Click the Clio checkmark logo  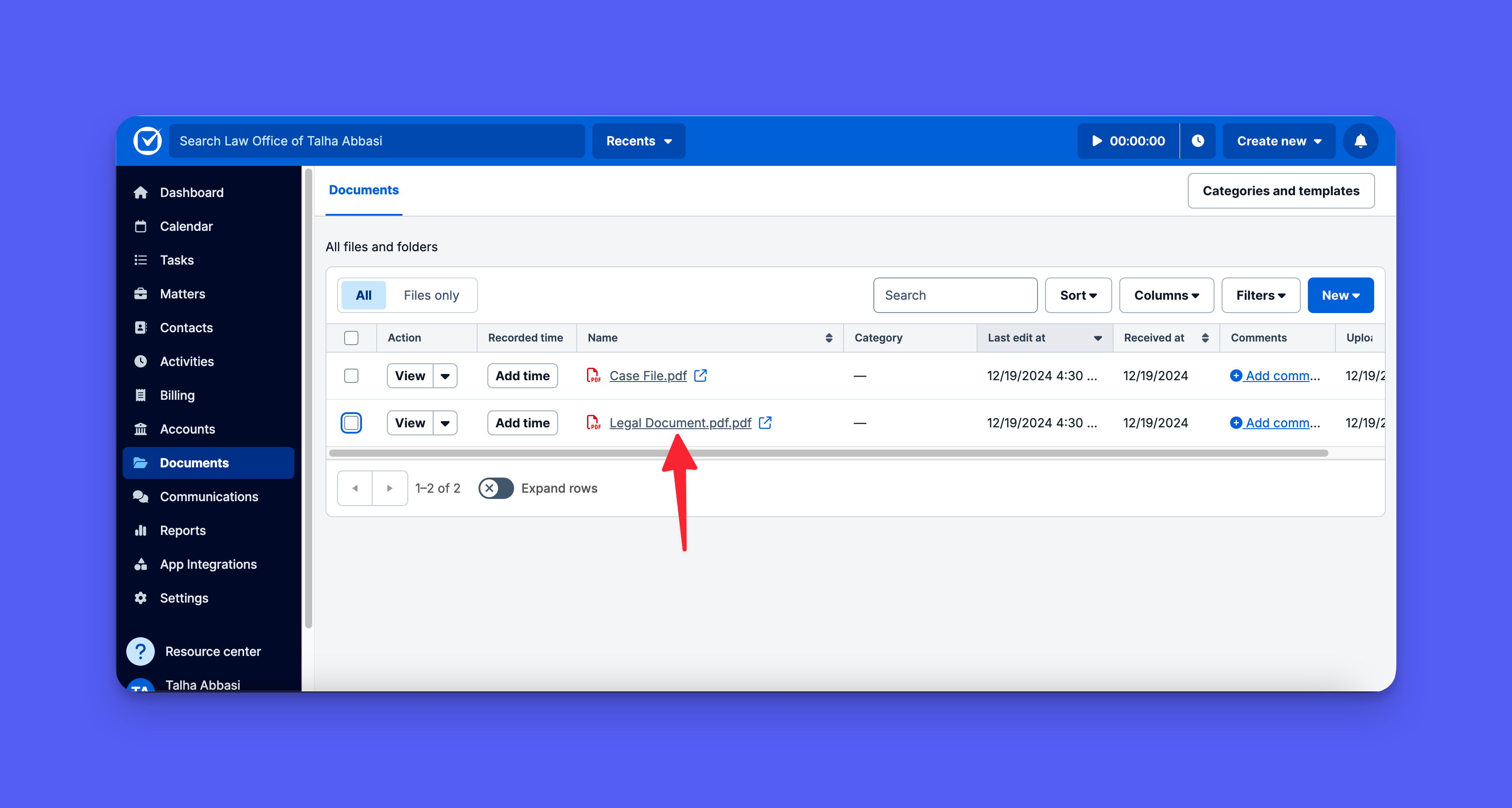147,141
